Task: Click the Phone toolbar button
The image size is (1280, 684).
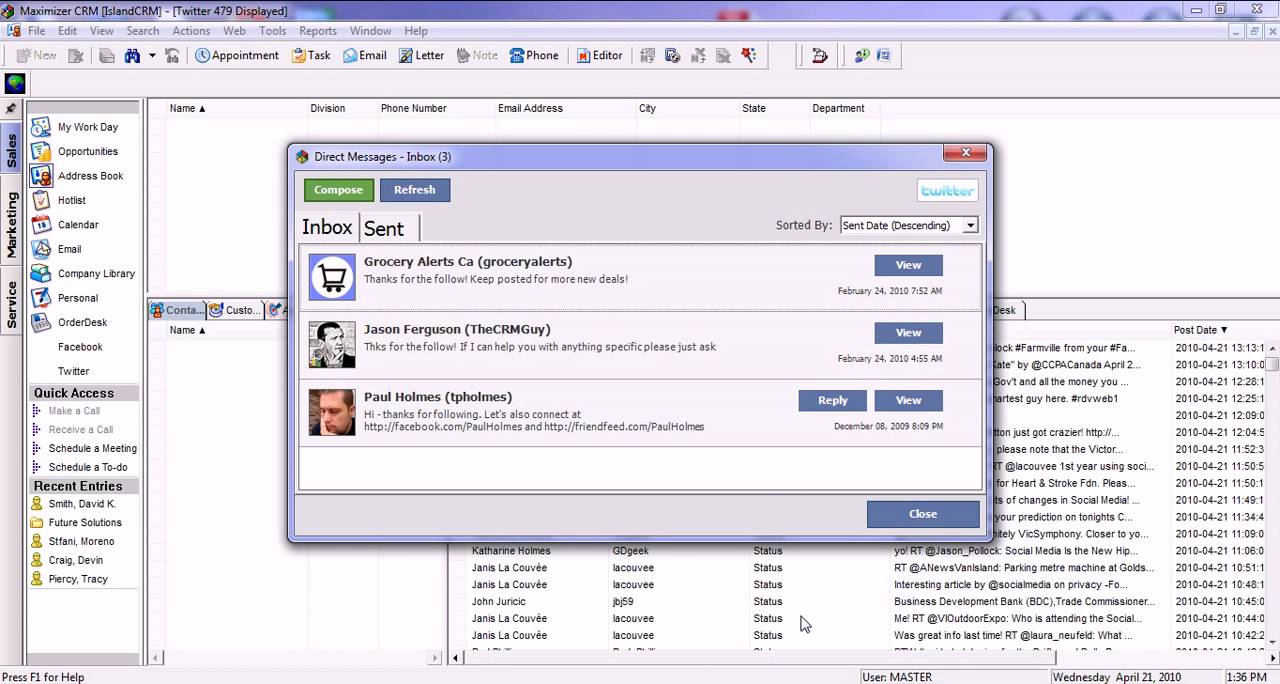Action: click(x=534, y=56)
